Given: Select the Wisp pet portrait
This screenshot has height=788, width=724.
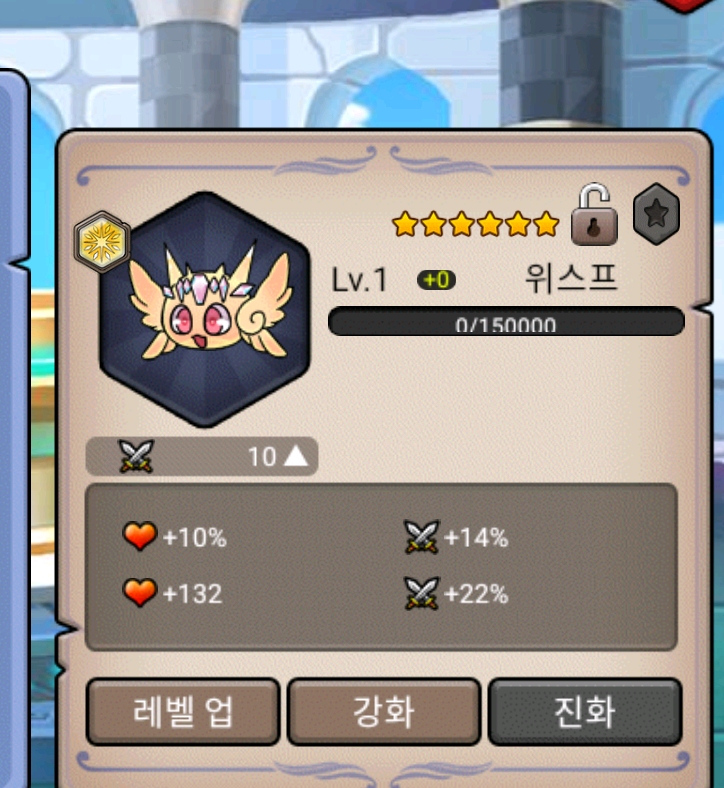Looking at the screenshot, I should click(x=205, y=310).
